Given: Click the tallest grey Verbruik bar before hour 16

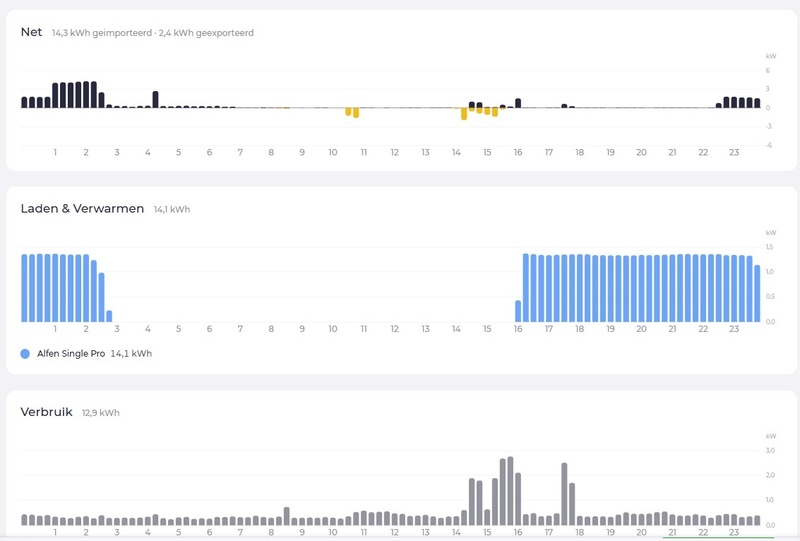Looking at the screenshot, I should (510, 491).
